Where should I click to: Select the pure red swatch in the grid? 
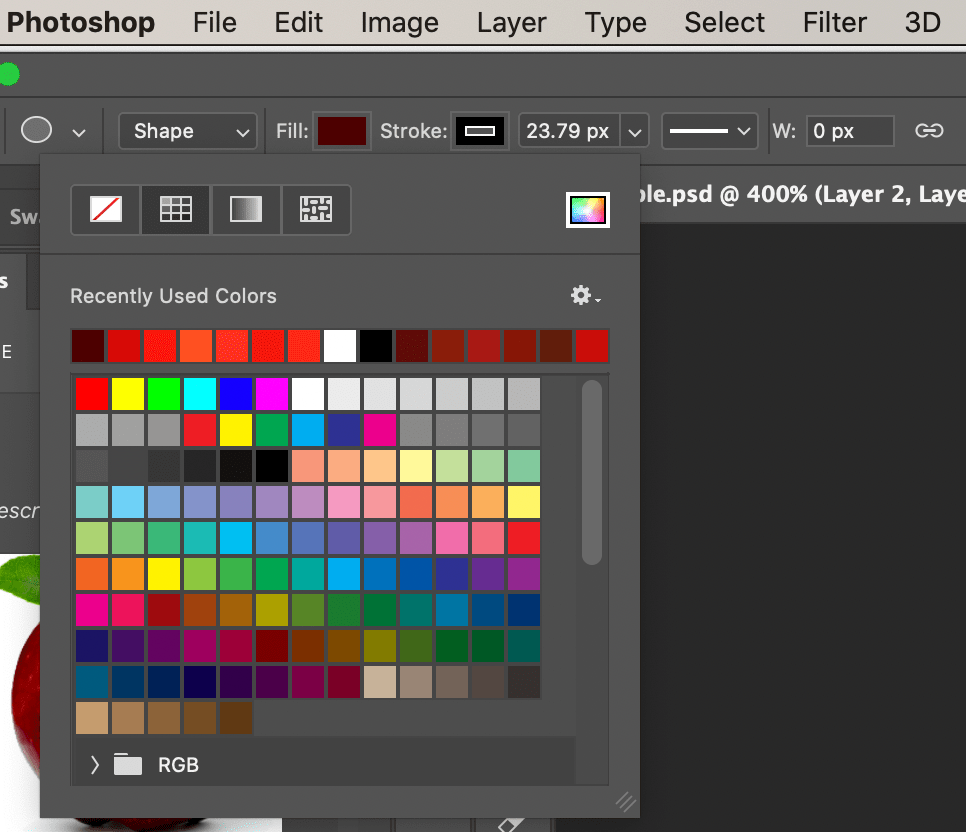tap(92, 394)
